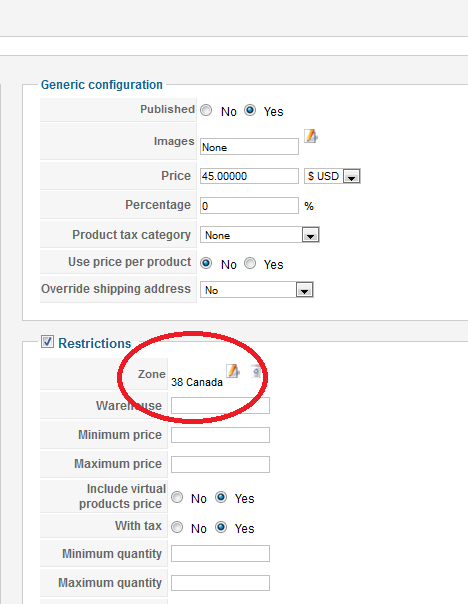Choose No for With tax
The width and height of the screenshot is (468, 604).
(x=177, y=527)
